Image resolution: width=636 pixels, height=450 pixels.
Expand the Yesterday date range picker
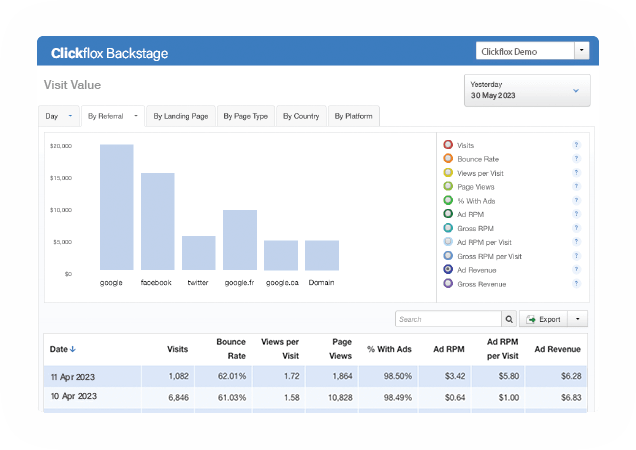click(x=527, y=91)
